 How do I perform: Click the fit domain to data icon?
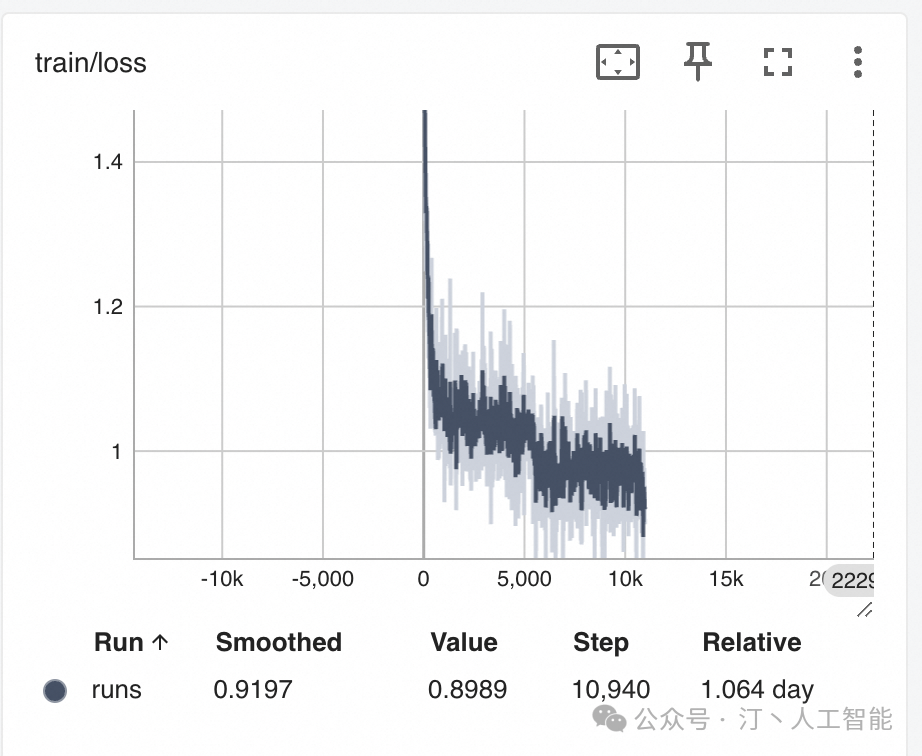point(617,62)
